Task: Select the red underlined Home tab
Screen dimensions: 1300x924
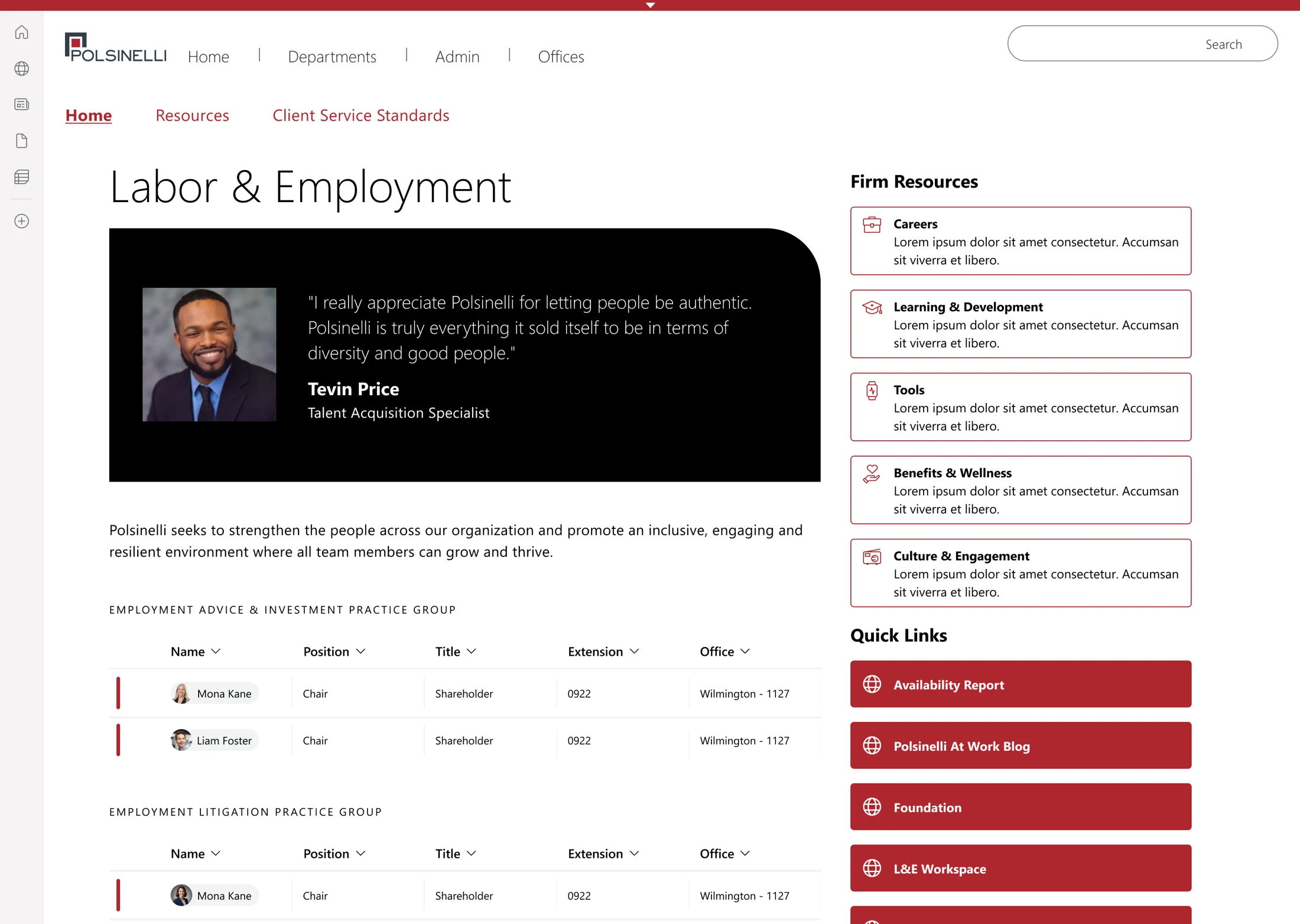Action: (x=88, y=115)
